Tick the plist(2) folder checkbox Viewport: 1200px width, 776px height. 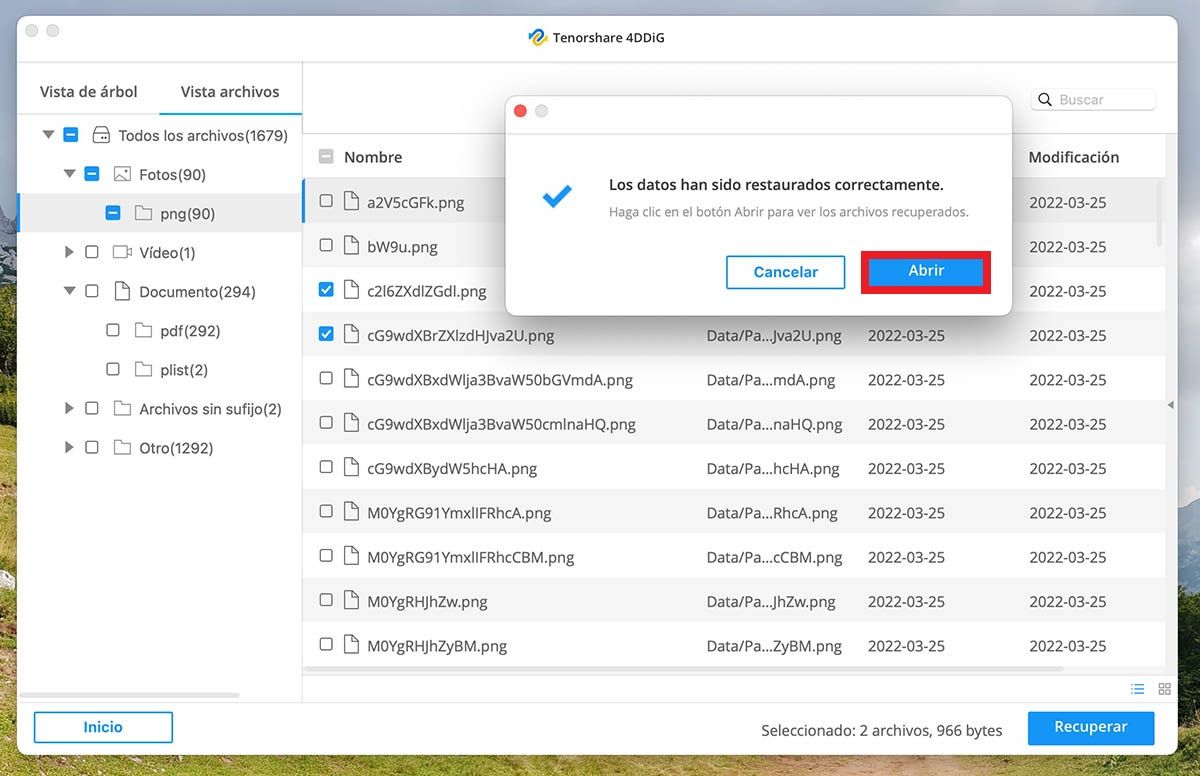point(113,370)
